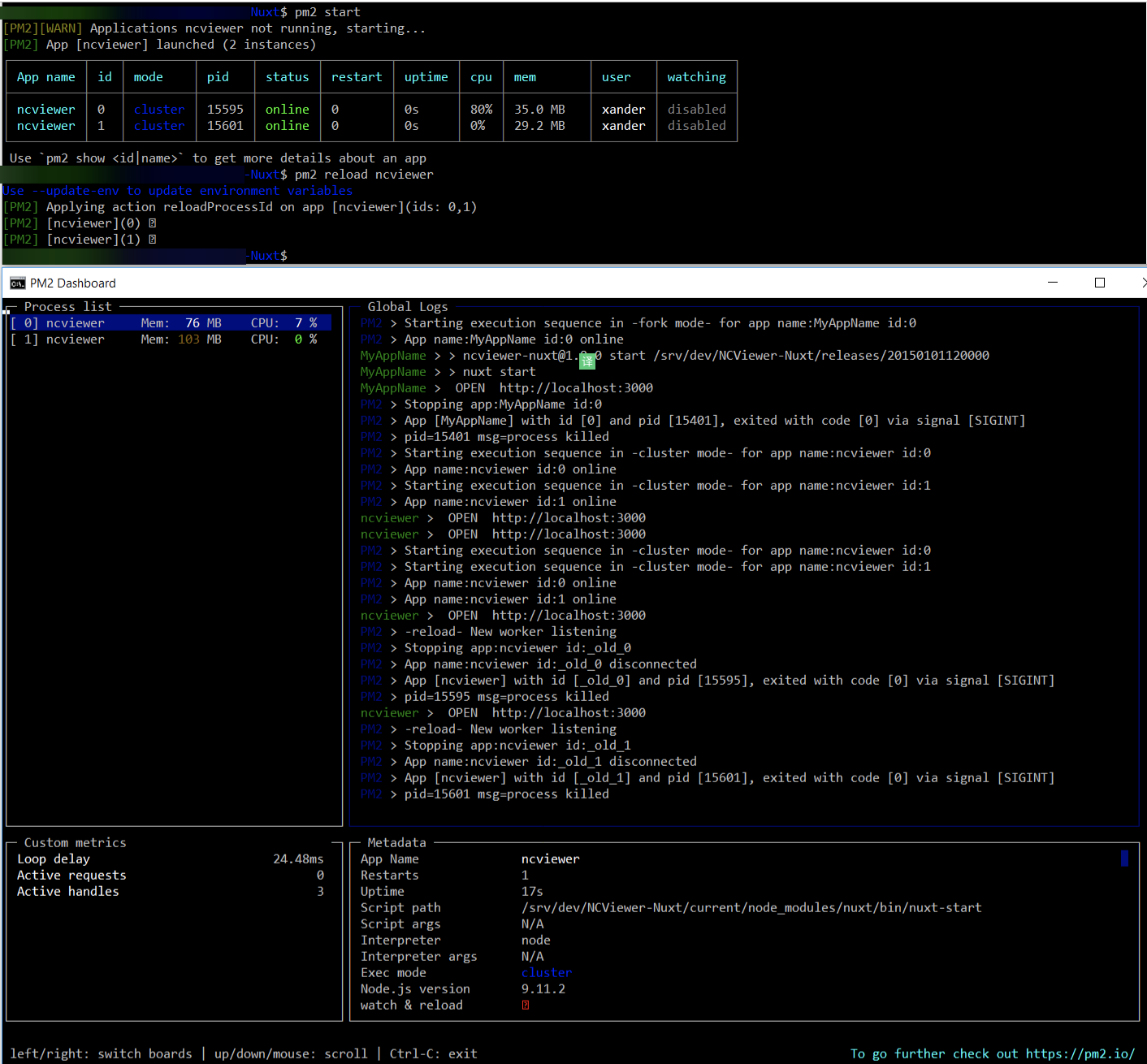Click the Metadata panel title
1147x1064 pixels.
click(x=396, y=843)
